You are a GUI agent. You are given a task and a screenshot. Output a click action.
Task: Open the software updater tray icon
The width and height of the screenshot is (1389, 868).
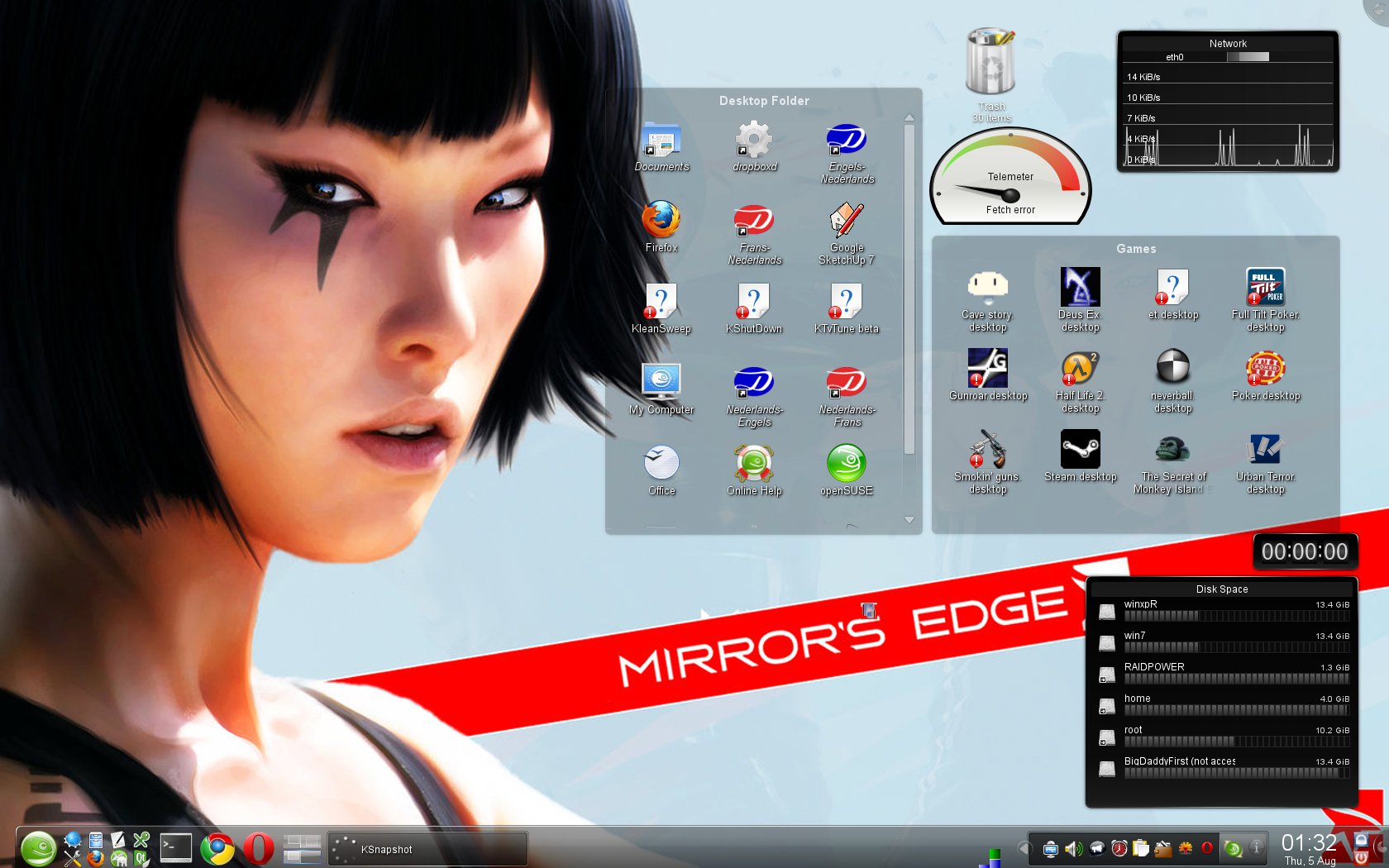coord(1234,848)
